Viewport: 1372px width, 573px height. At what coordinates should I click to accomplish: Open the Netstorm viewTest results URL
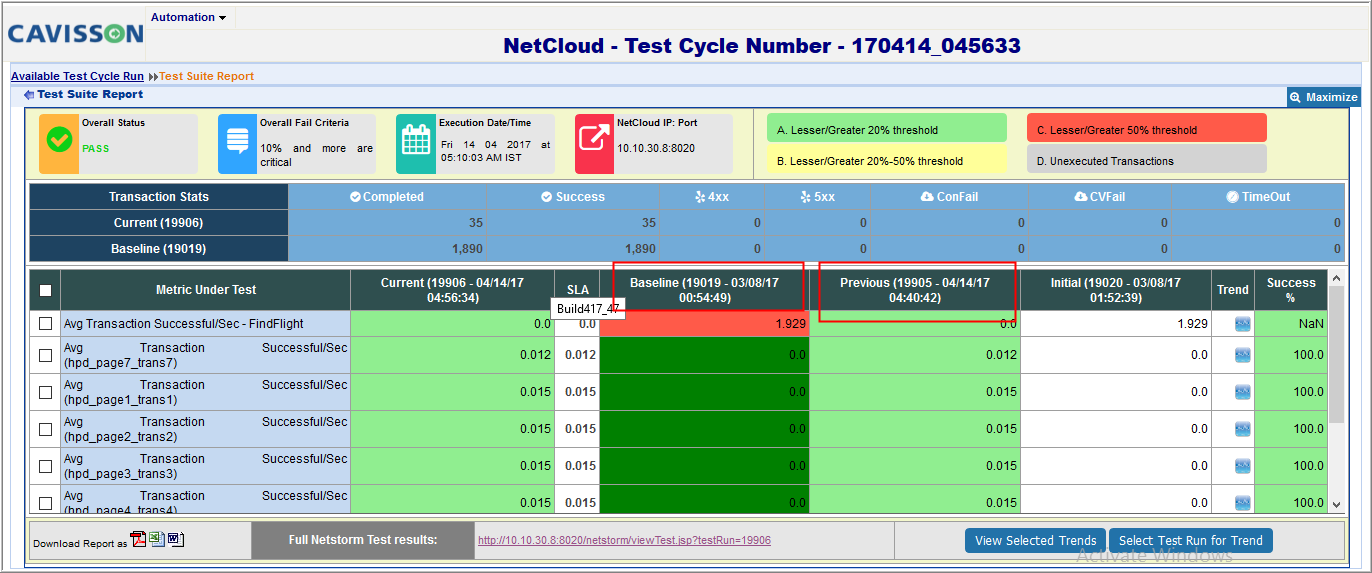[x=624, y=540]
